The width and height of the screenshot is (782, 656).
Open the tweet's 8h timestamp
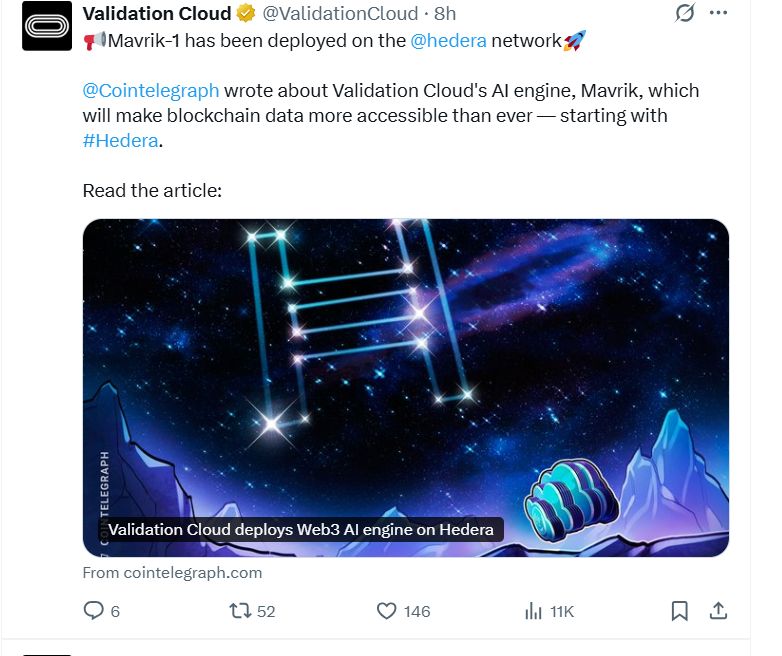[445, 14]
